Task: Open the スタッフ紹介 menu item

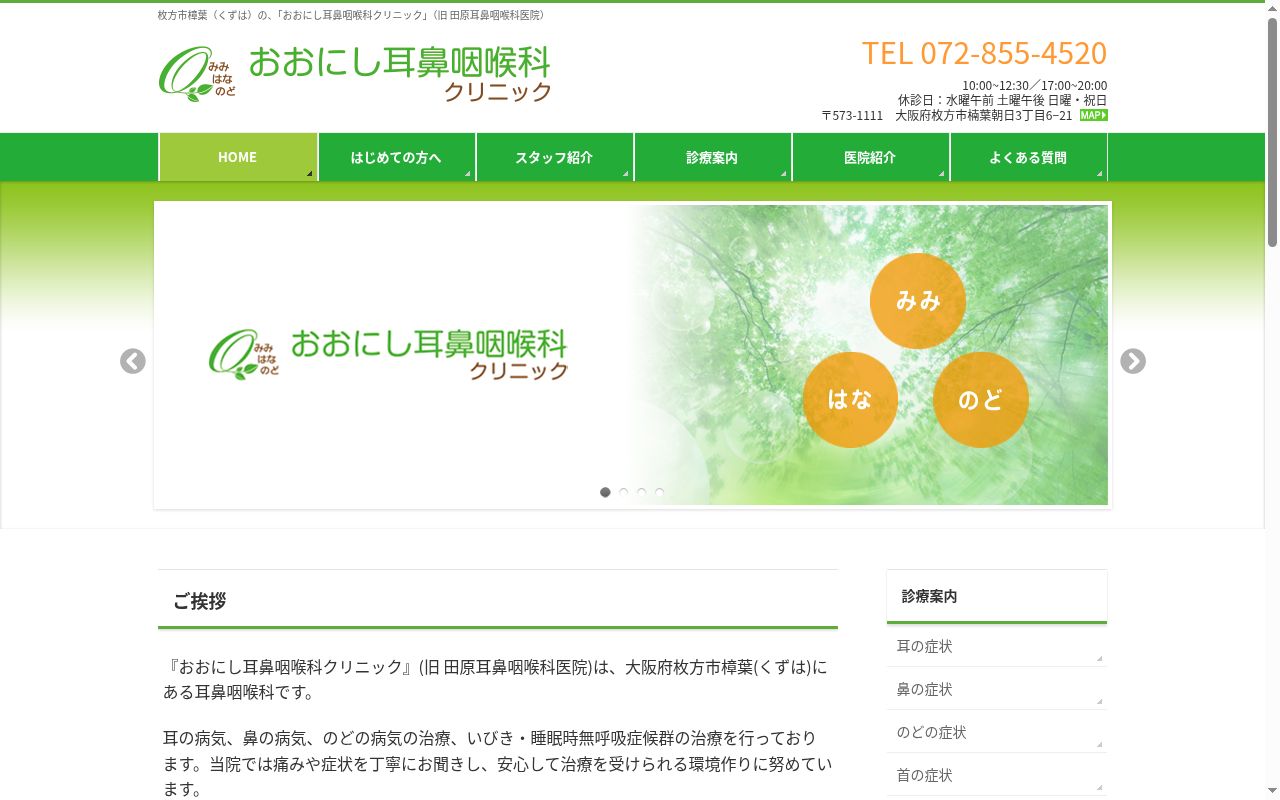Action: coord(554,157)
